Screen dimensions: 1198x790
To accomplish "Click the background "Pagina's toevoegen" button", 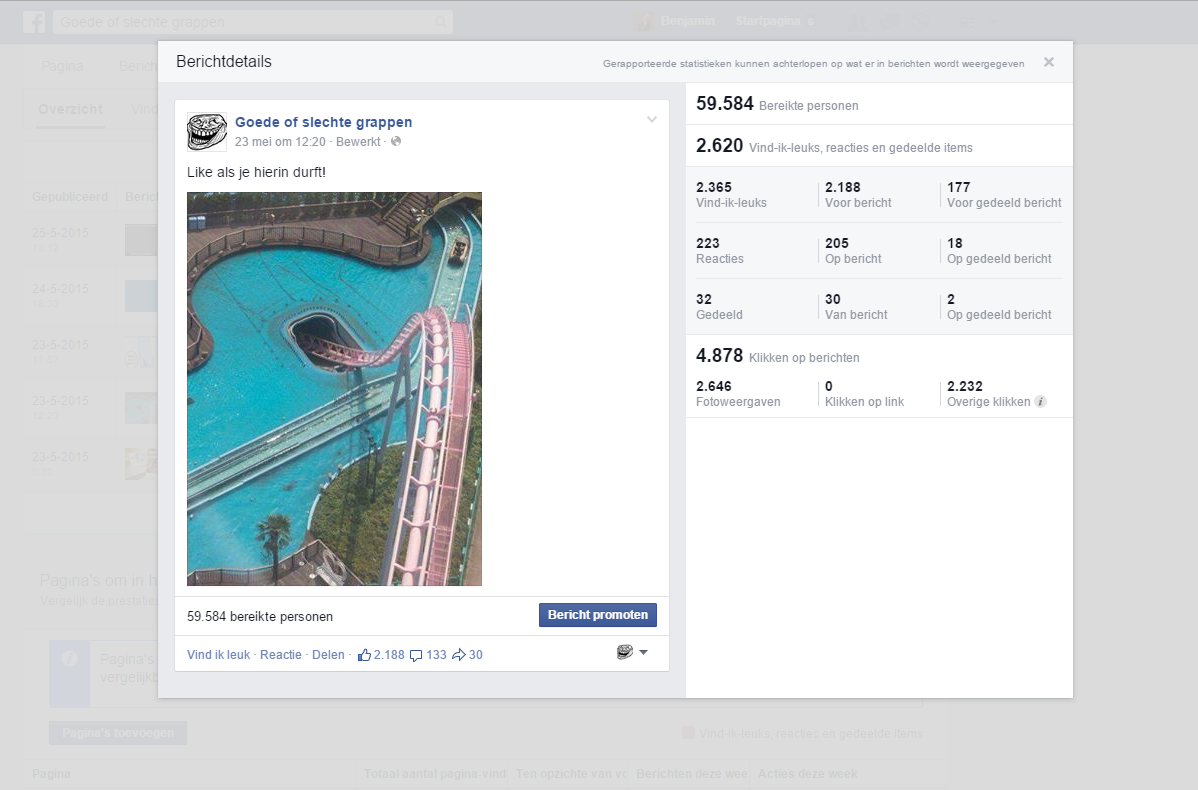I will [x=118, y=733].
